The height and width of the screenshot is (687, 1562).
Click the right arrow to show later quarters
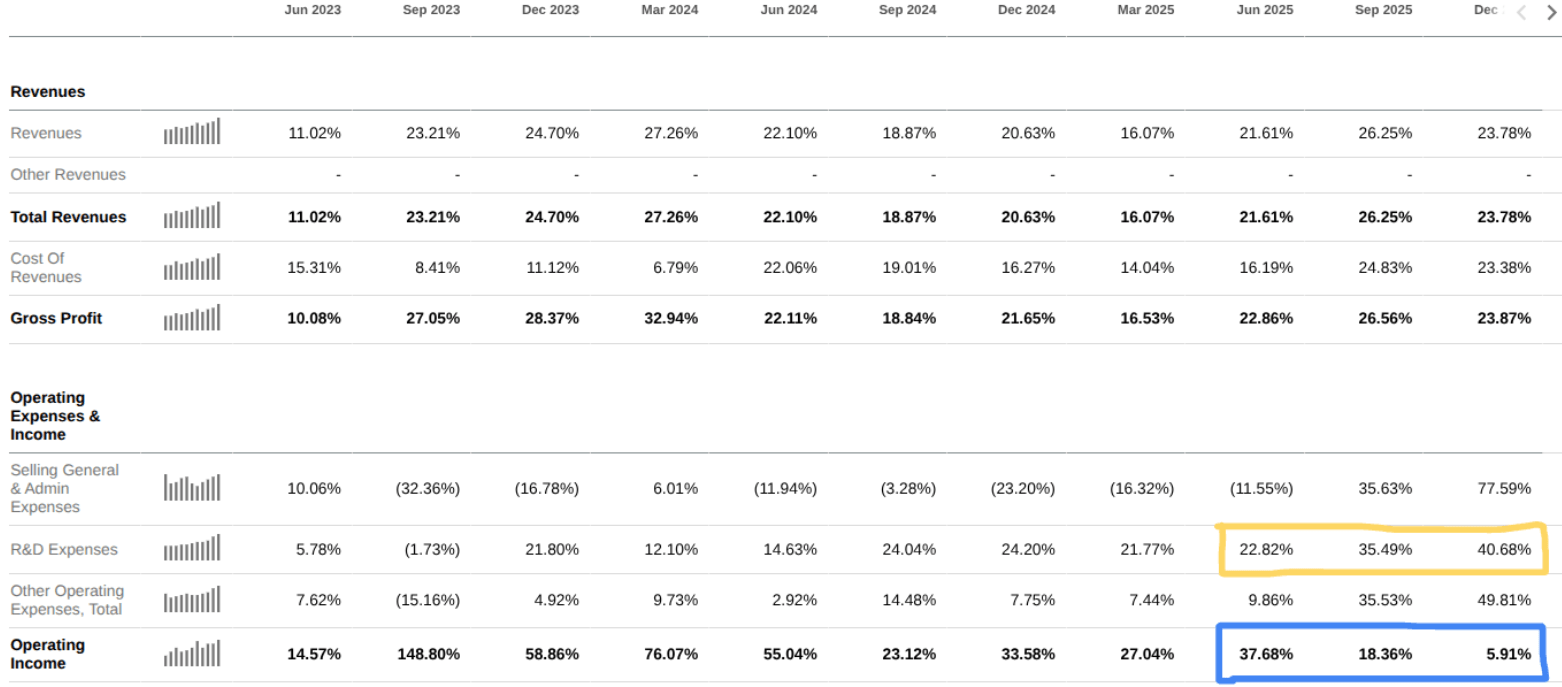coord(1552,12)
